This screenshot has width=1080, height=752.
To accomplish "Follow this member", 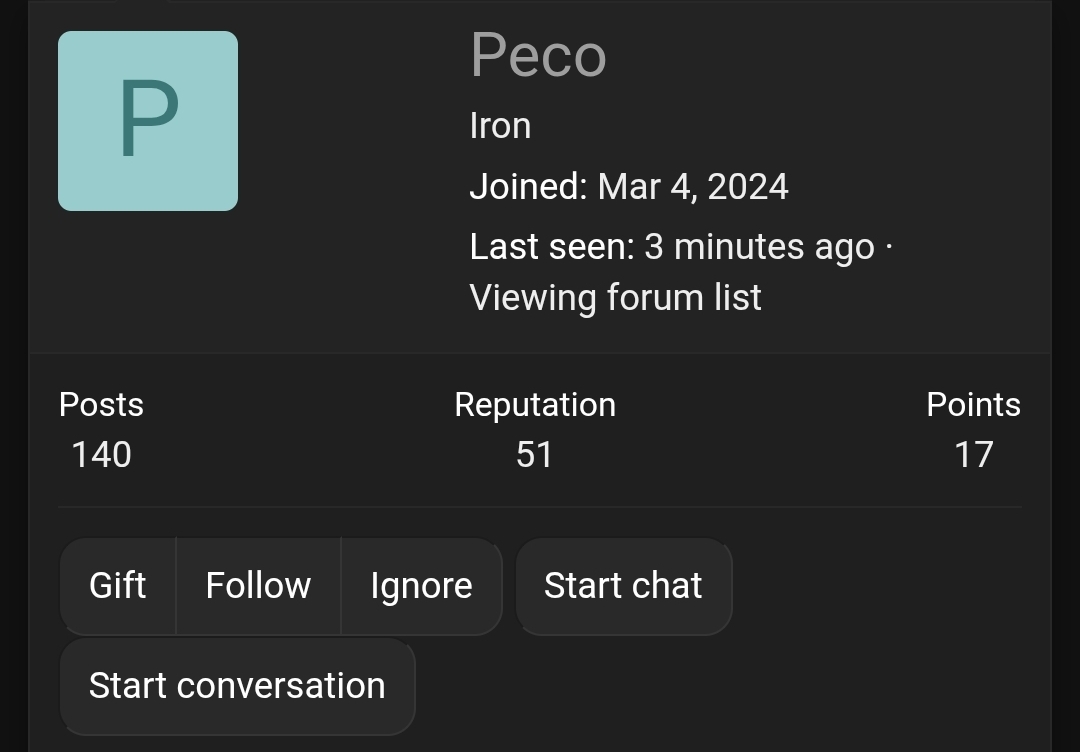I will coord(258,586).
